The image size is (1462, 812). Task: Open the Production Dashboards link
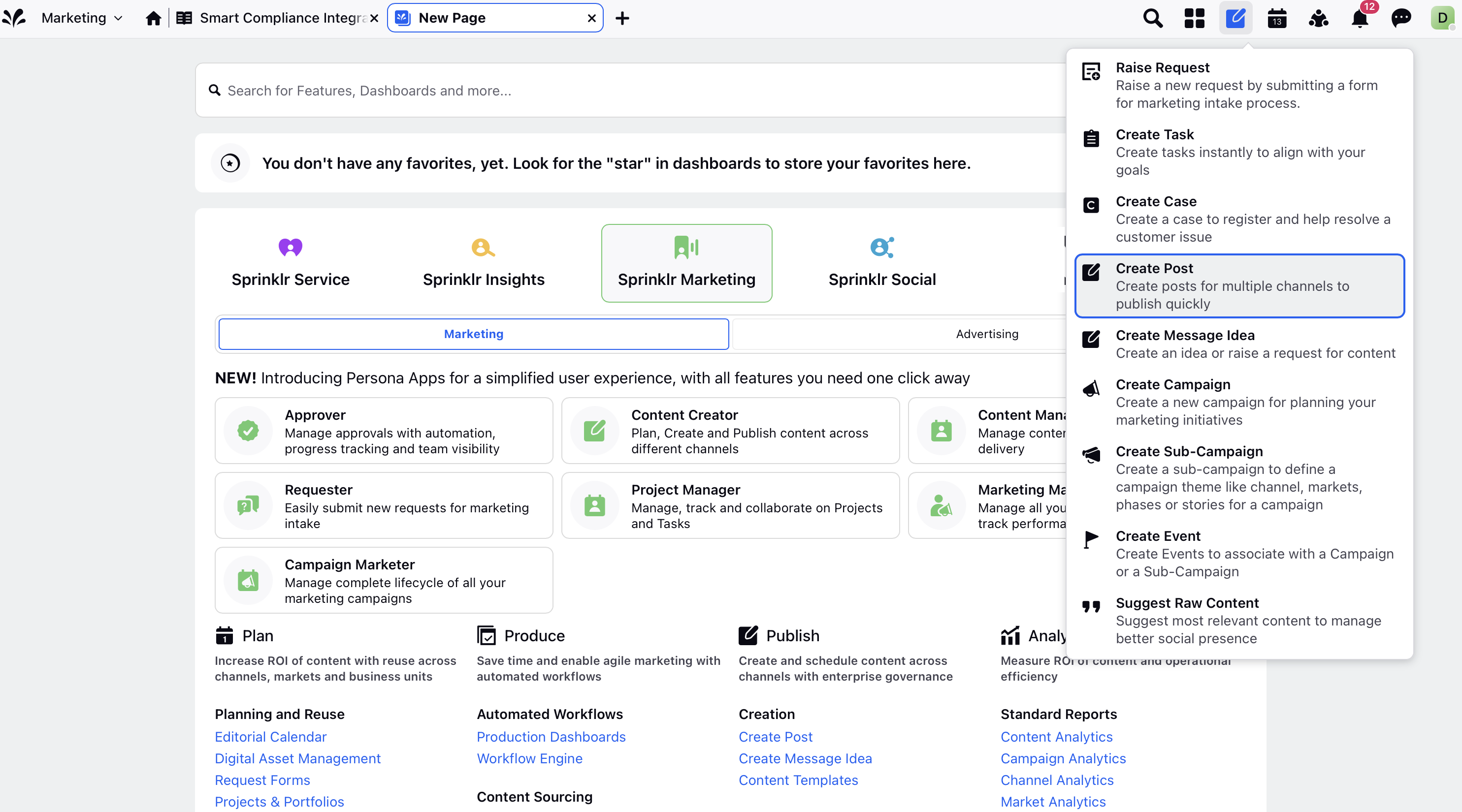551,737
